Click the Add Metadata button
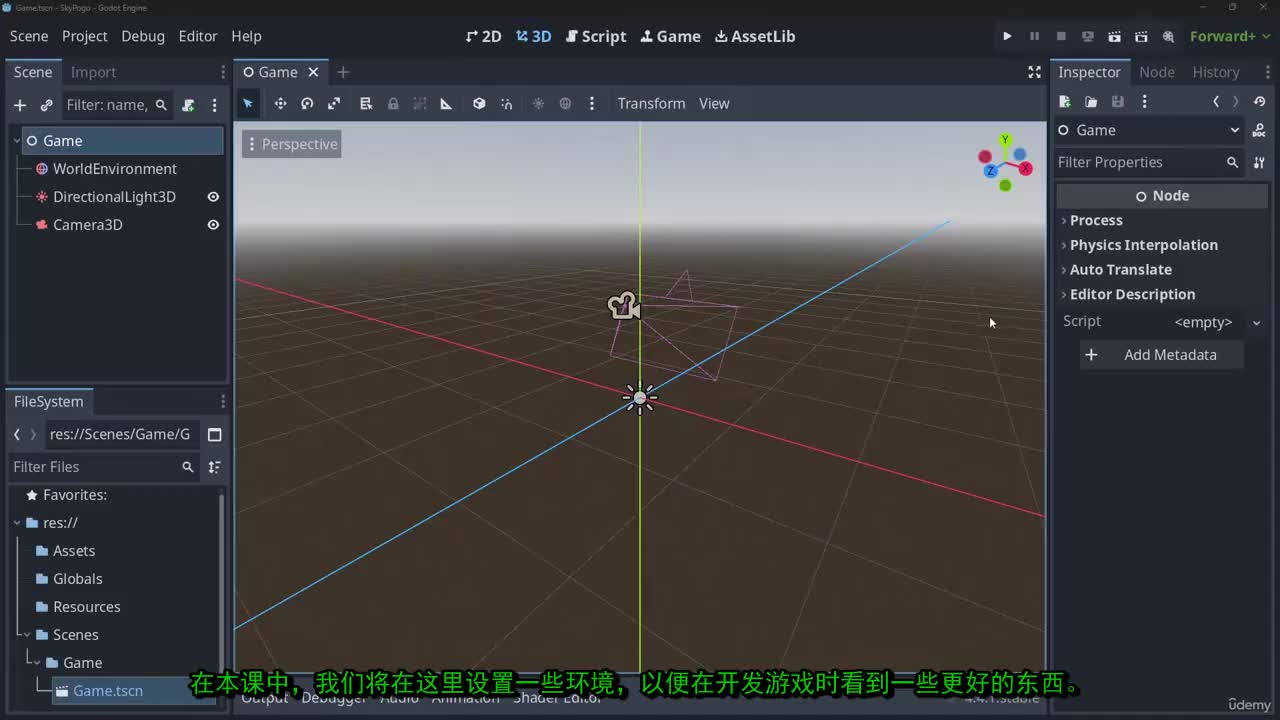 1162,355
